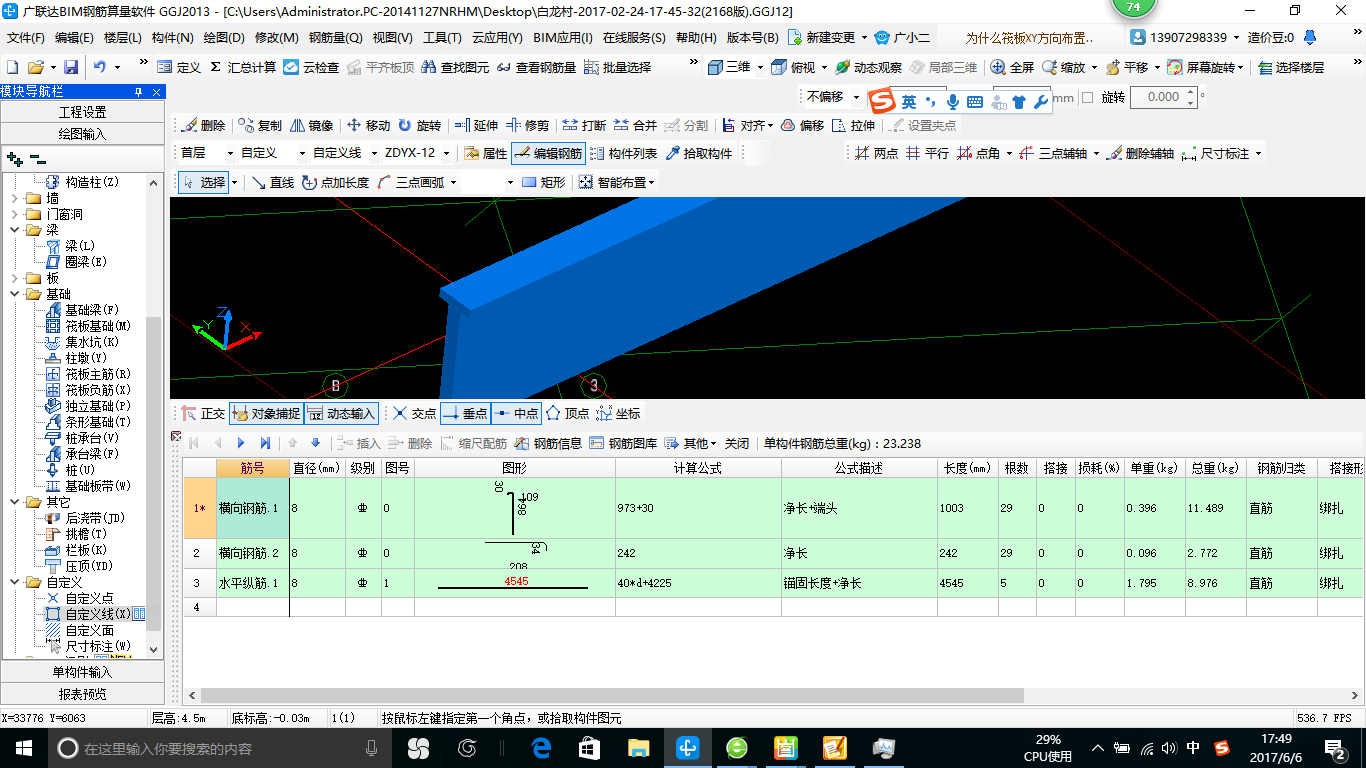Toggle 坐标 coordinate snap
1366x768 pixels.
[618, 413]
